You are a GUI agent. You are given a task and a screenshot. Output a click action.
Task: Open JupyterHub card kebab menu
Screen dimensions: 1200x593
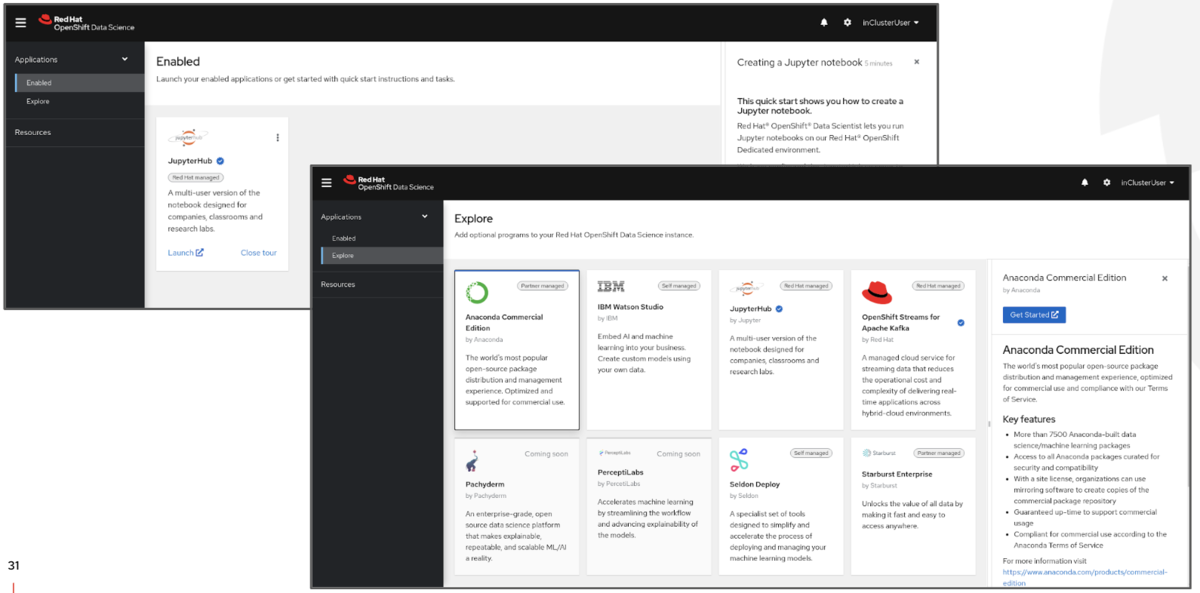coord(277,138)
